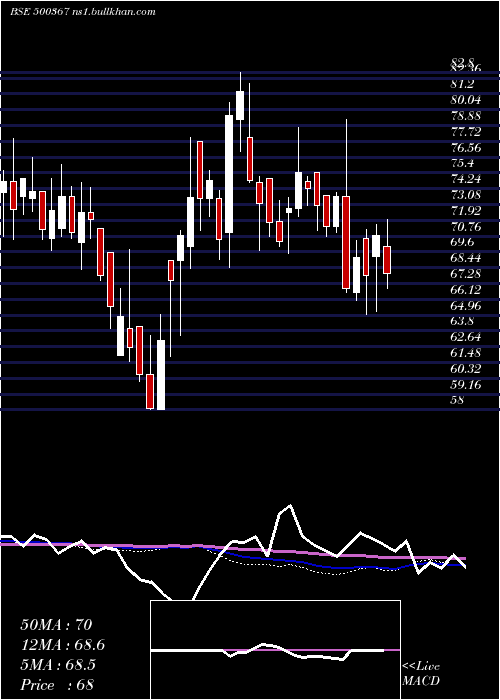500x700 pixels.
Task: Click the 69.6 price level label
Action: pyautogui.click(x=463, y=242)
